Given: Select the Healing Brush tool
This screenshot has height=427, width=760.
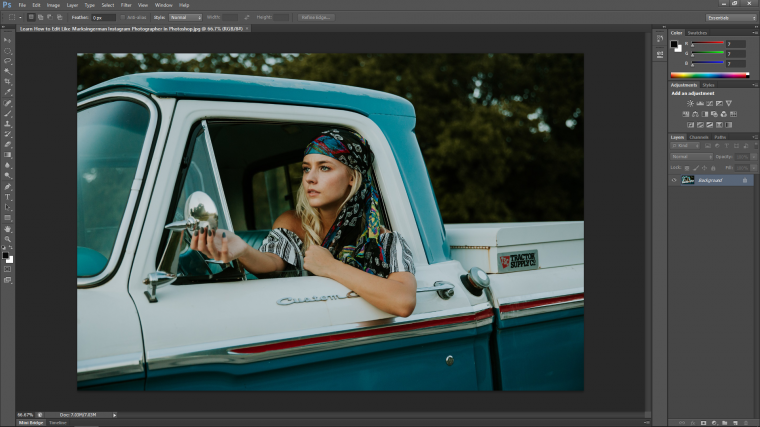Looking at the screenshot, I should click(7, 103).
